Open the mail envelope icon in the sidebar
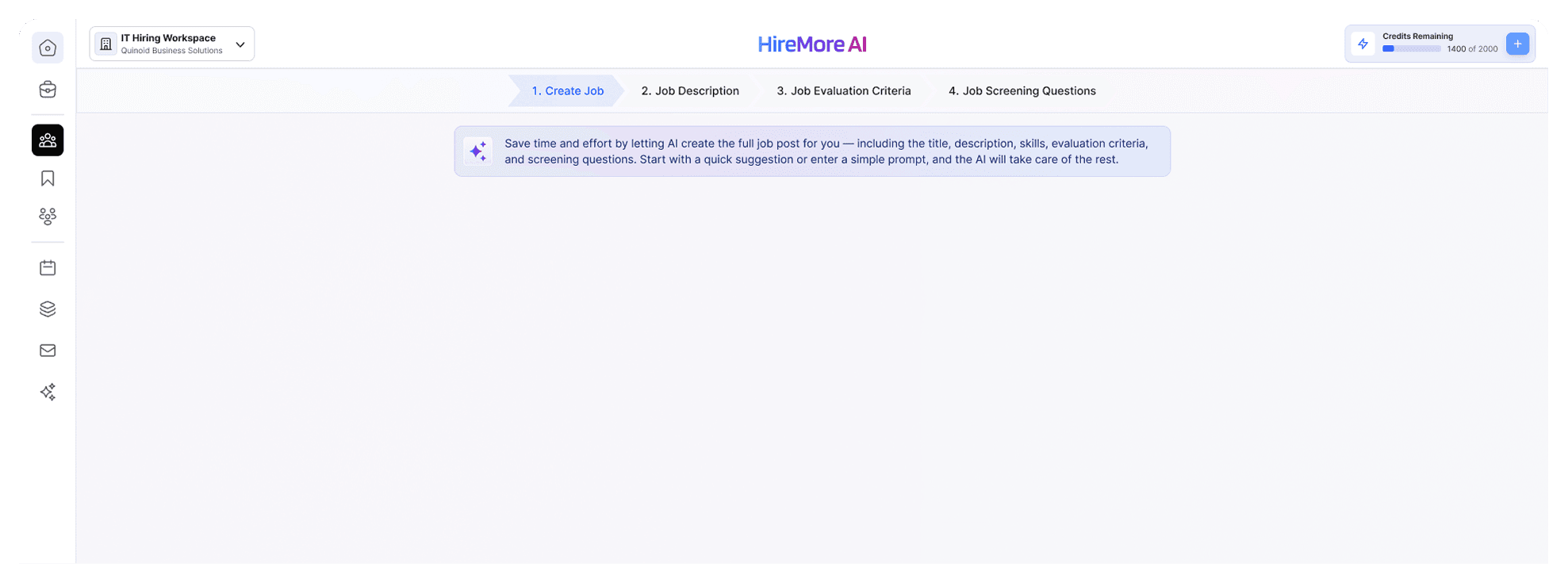The width and height of the screenshot is (1568, 583). (x=48, y=351)
